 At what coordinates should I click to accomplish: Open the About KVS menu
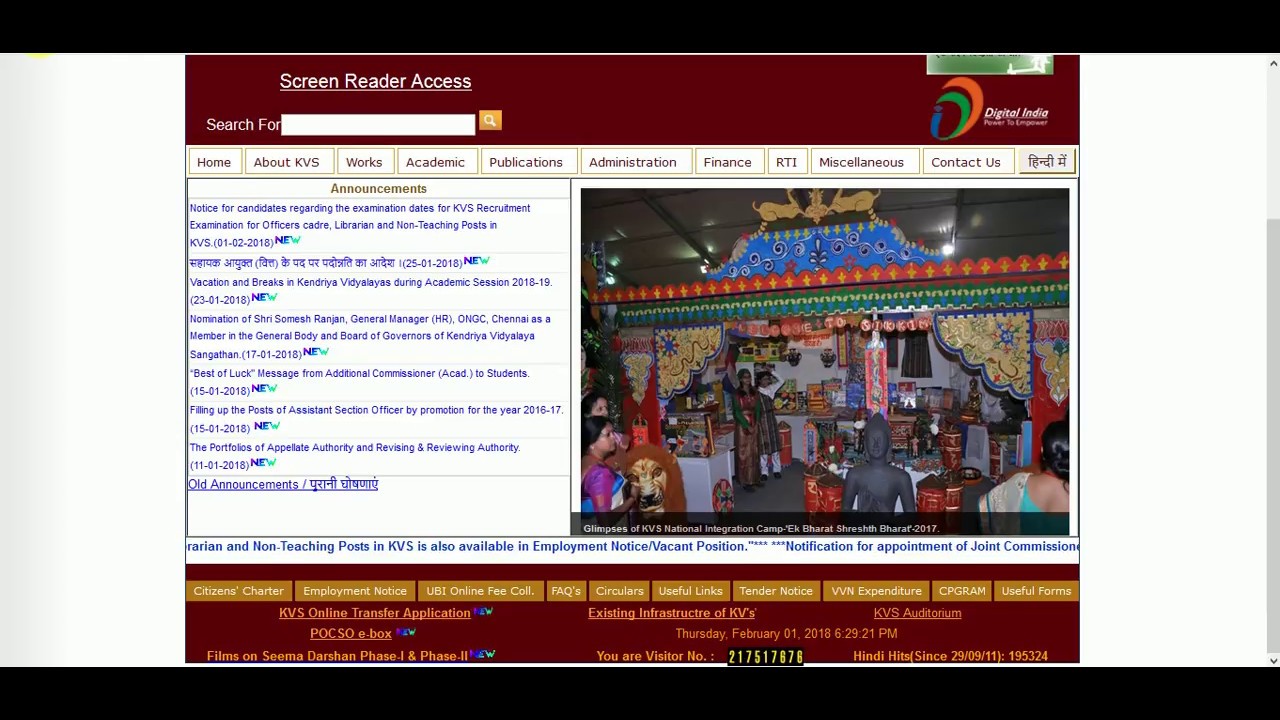click(x=287, y=162)
